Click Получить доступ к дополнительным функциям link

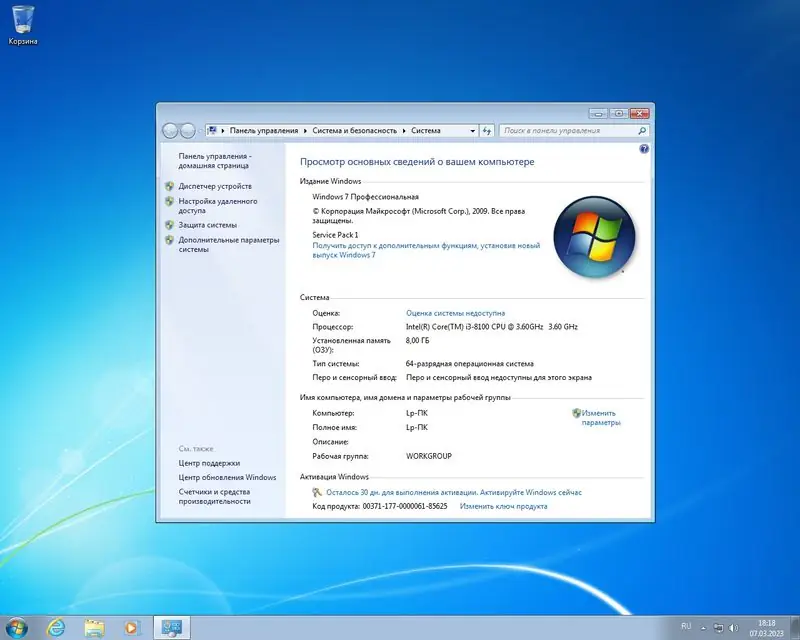tap(426, 250)
